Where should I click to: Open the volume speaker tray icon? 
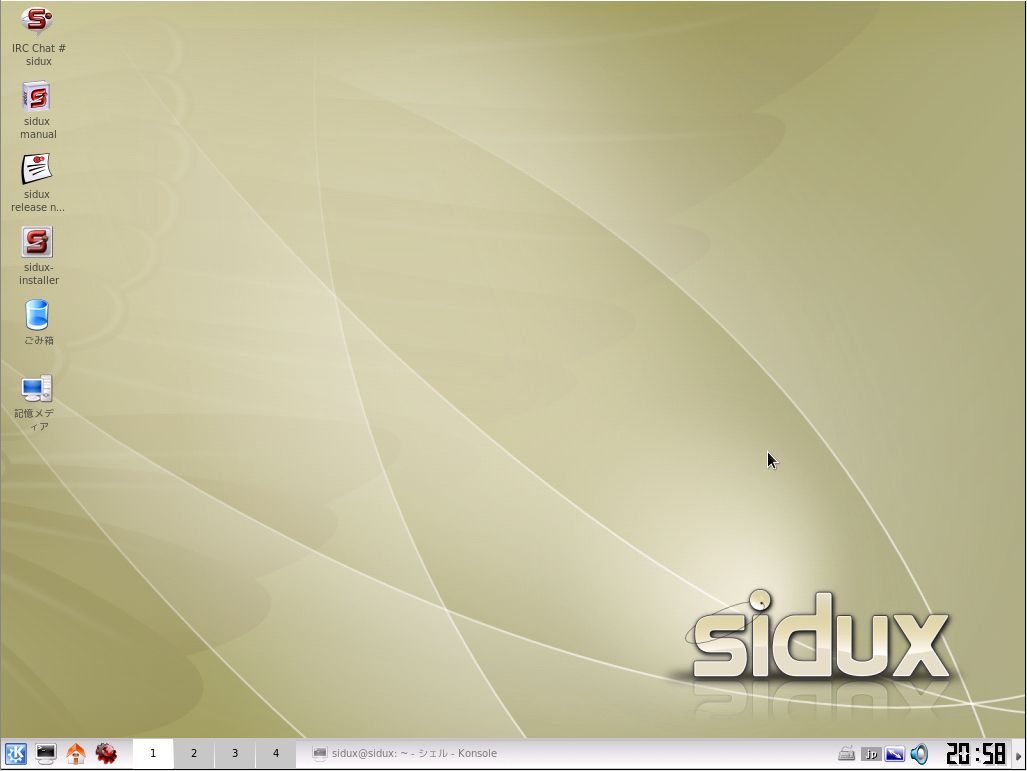click(919, 755)
